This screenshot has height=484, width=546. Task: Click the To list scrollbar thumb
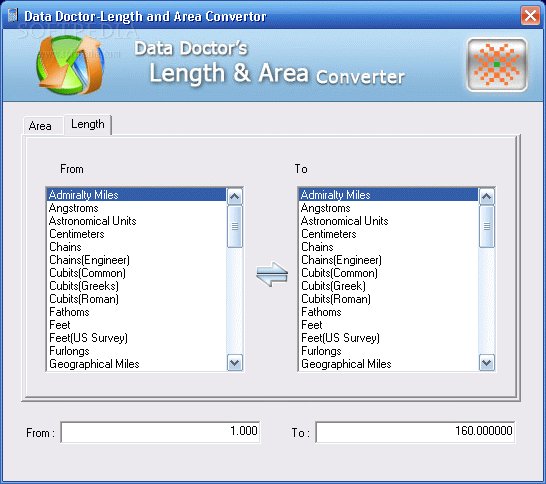tap(487, 227)
